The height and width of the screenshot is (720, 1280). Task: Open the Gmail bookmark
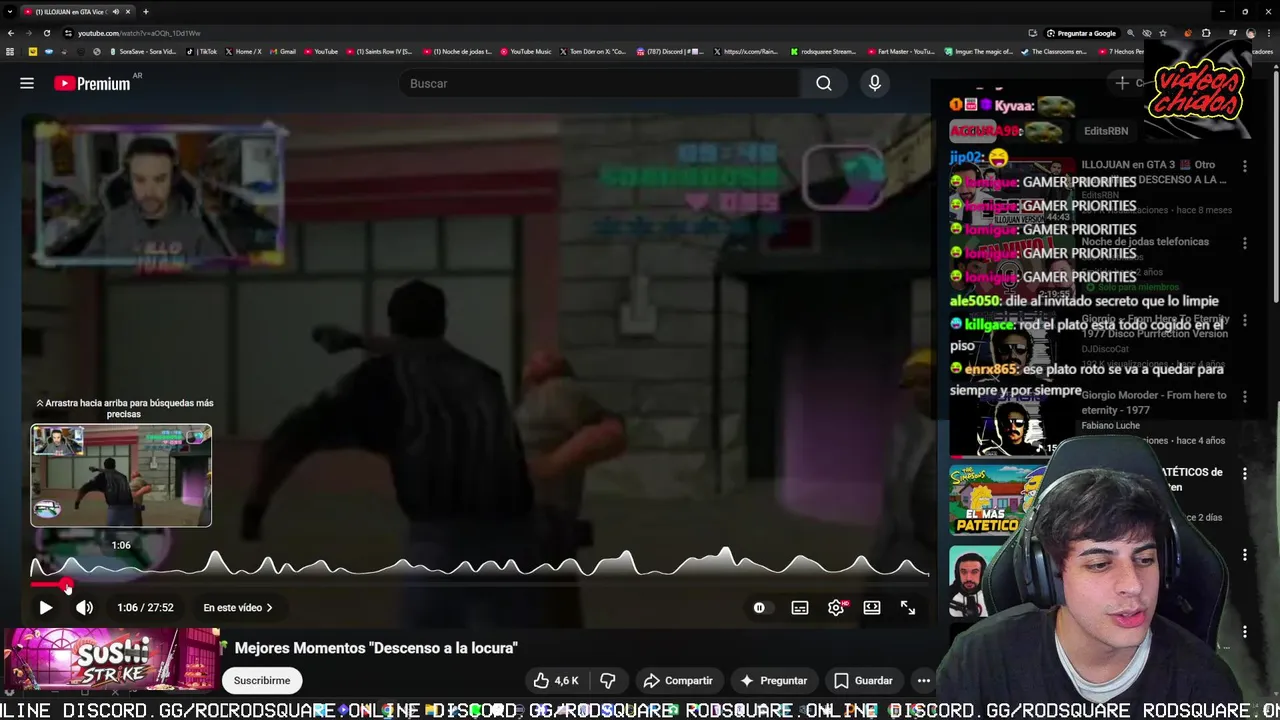tap(283, 51)
